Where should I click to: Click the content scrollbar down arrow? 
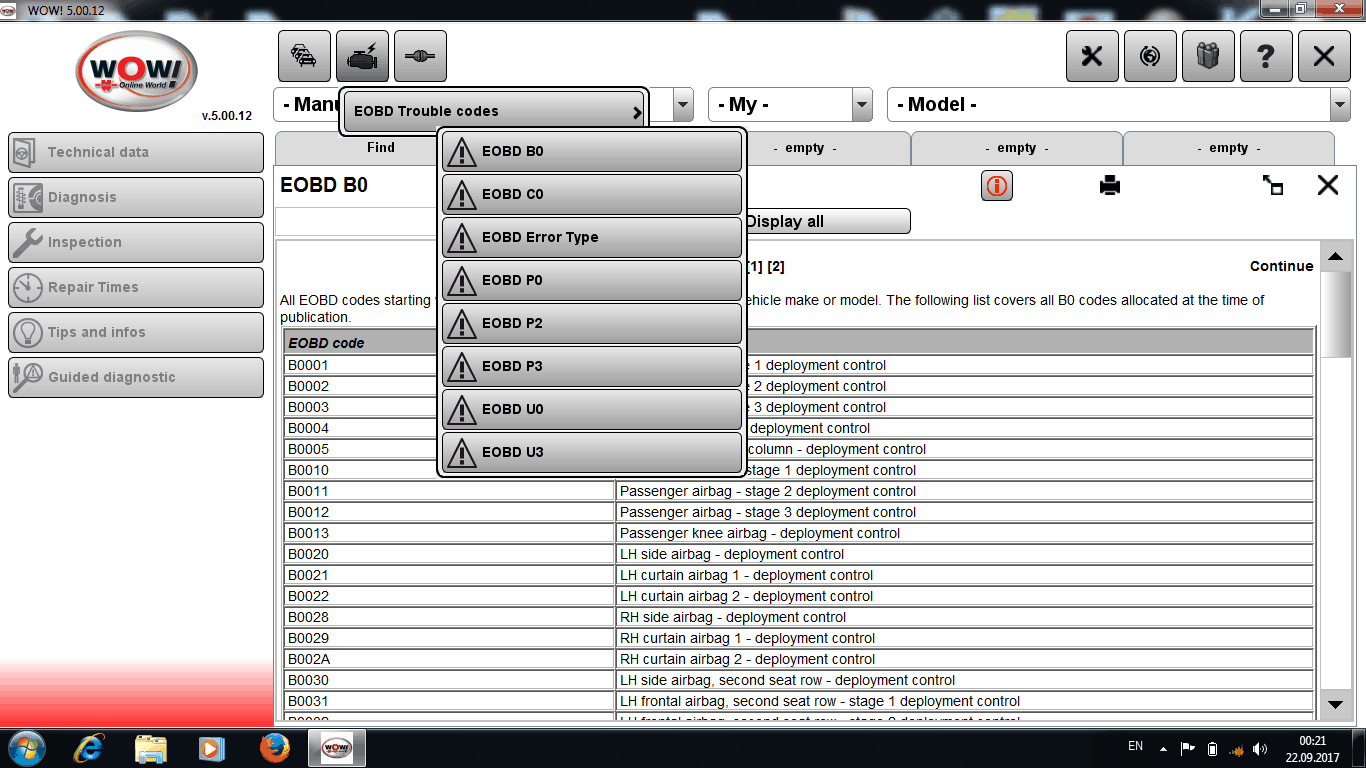(1335, 704)
